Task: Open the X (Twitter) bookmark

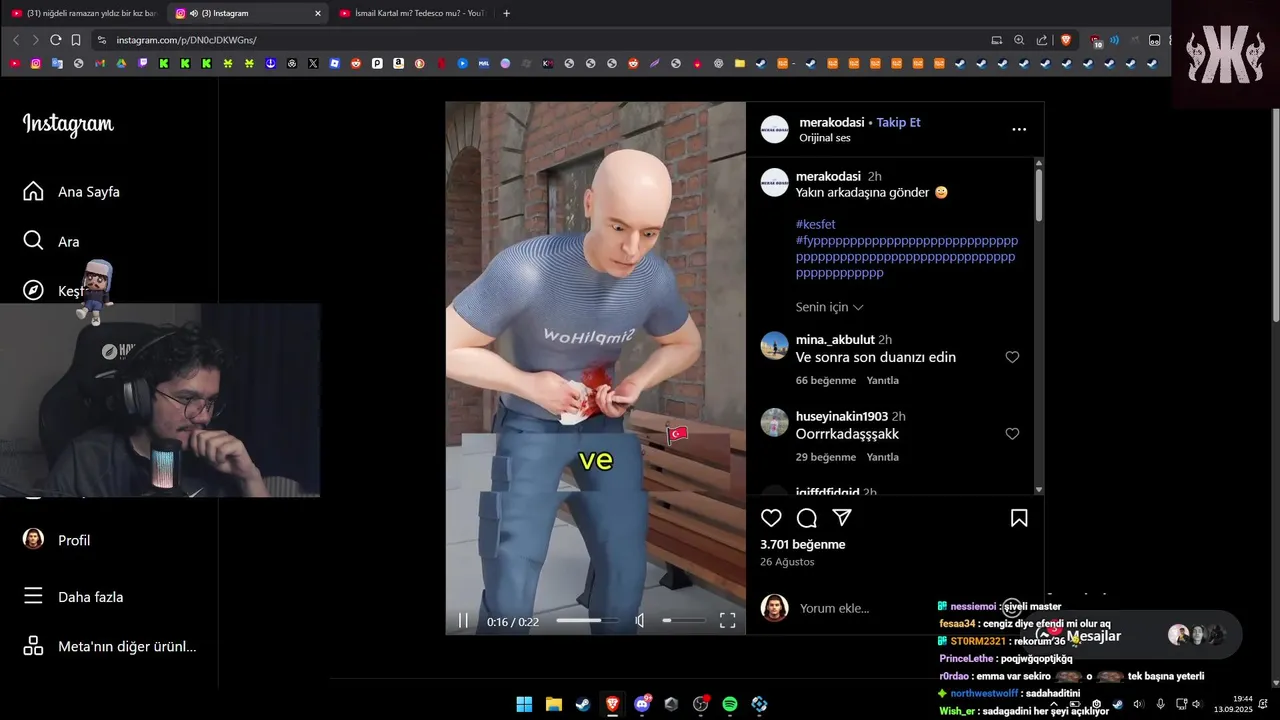Action: pos(313,63)
